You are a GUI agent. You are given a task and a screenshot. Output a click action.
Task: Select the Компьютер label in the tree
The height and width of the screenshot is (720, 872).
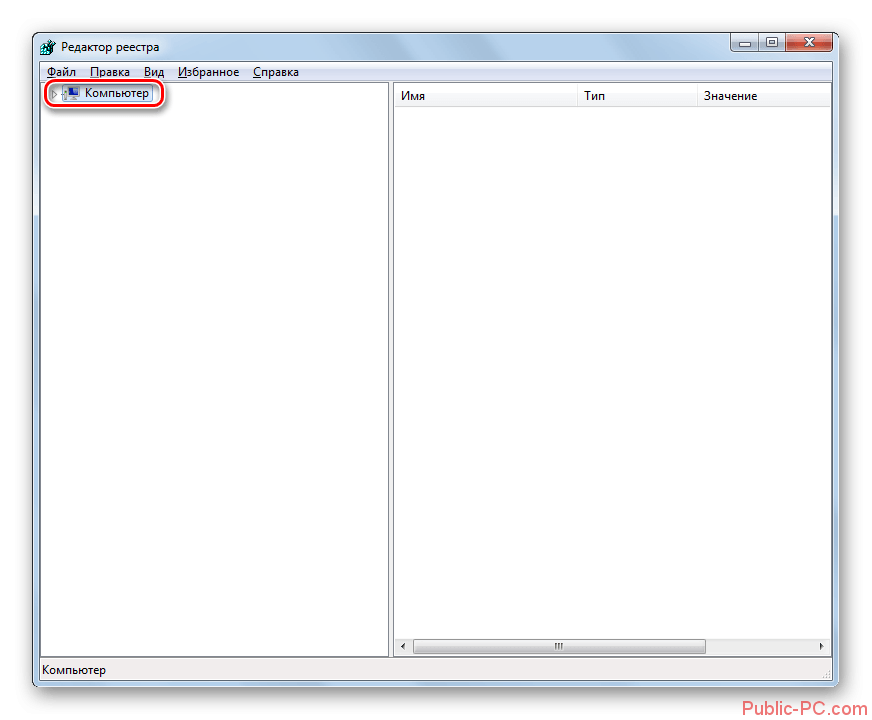(x=116, y=93)
